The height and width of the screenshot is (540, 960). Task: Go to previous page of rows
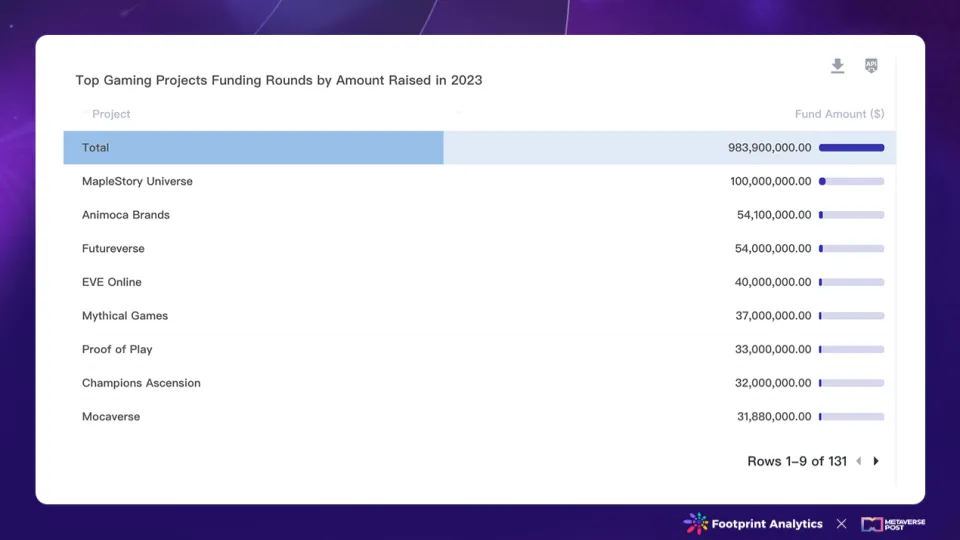(x=859, y=461)
